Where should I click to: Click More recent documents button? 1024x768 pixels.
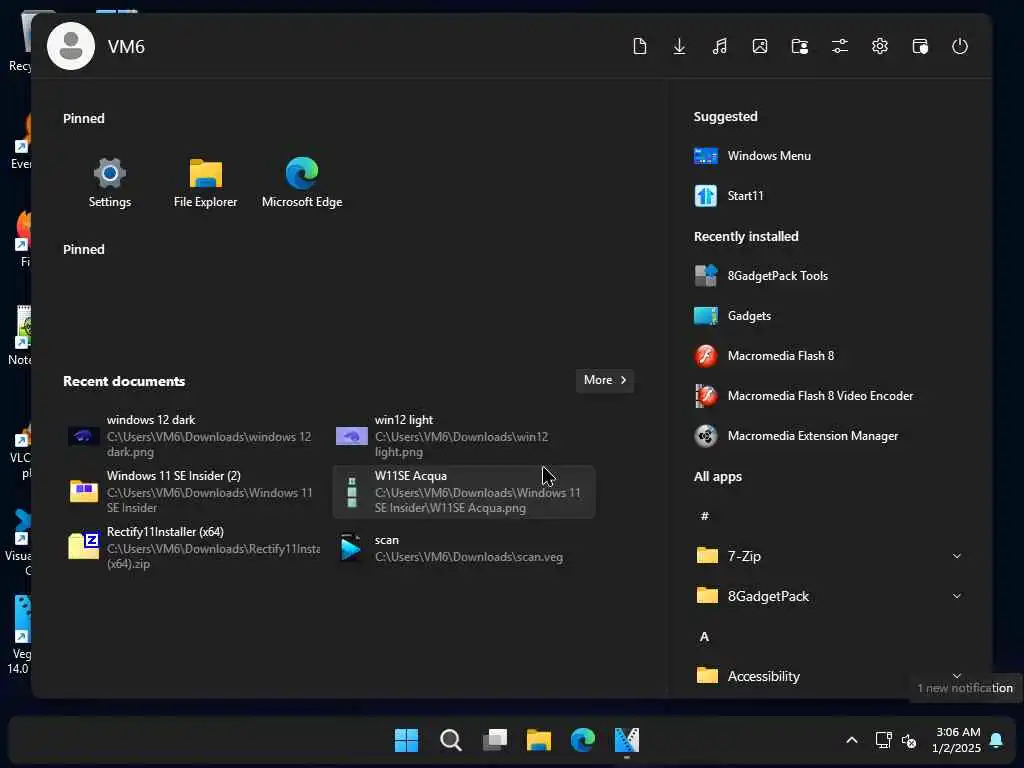pyautogui.click(x=605, y=380)
